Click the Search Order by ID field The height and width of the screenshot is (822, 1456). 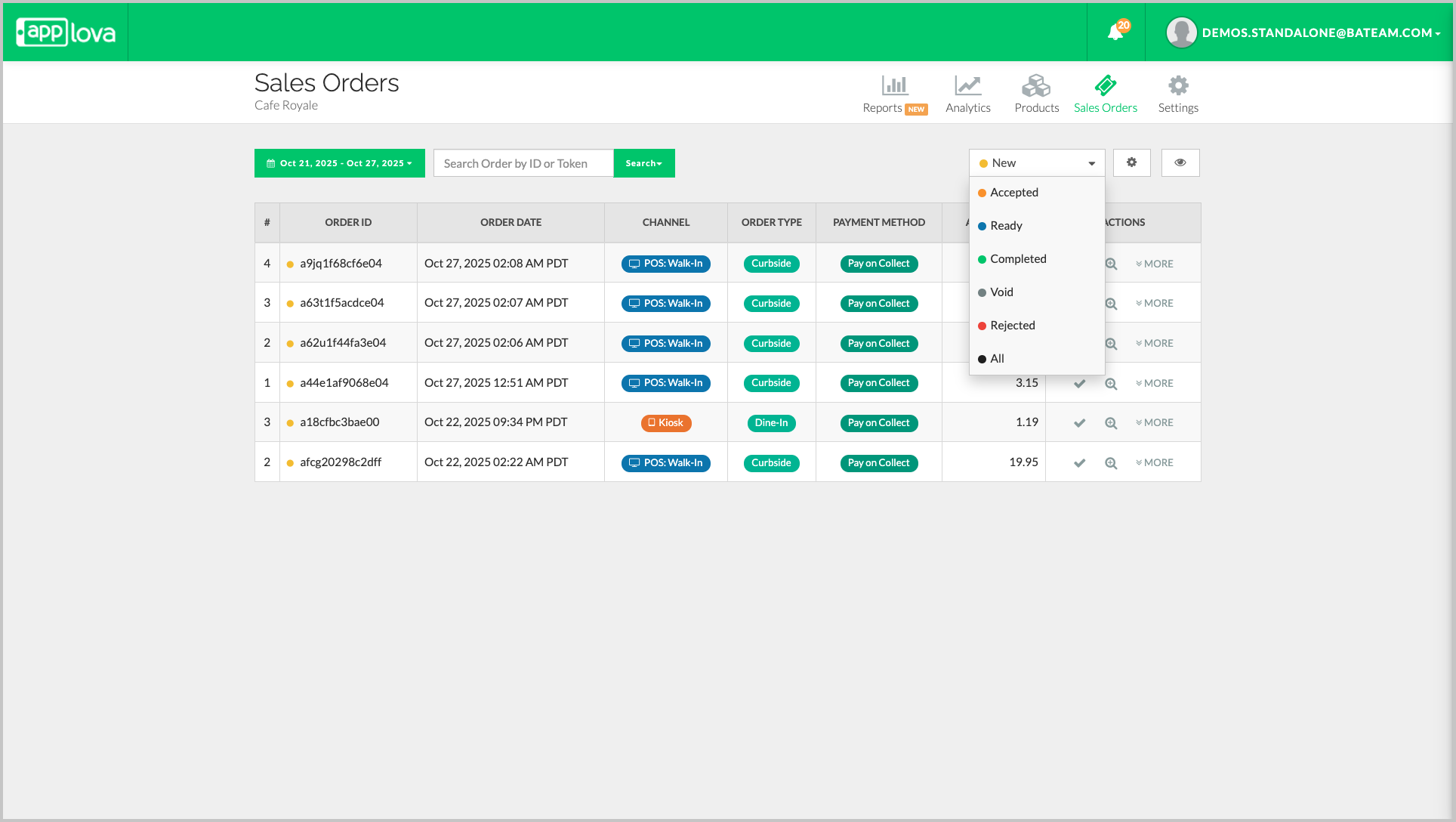(523, 163)
